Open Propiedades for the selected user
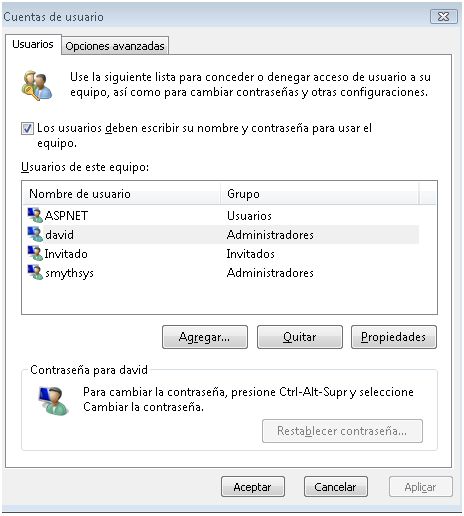The height and width of the screenshot is (516, 464). tap(394, 337)
